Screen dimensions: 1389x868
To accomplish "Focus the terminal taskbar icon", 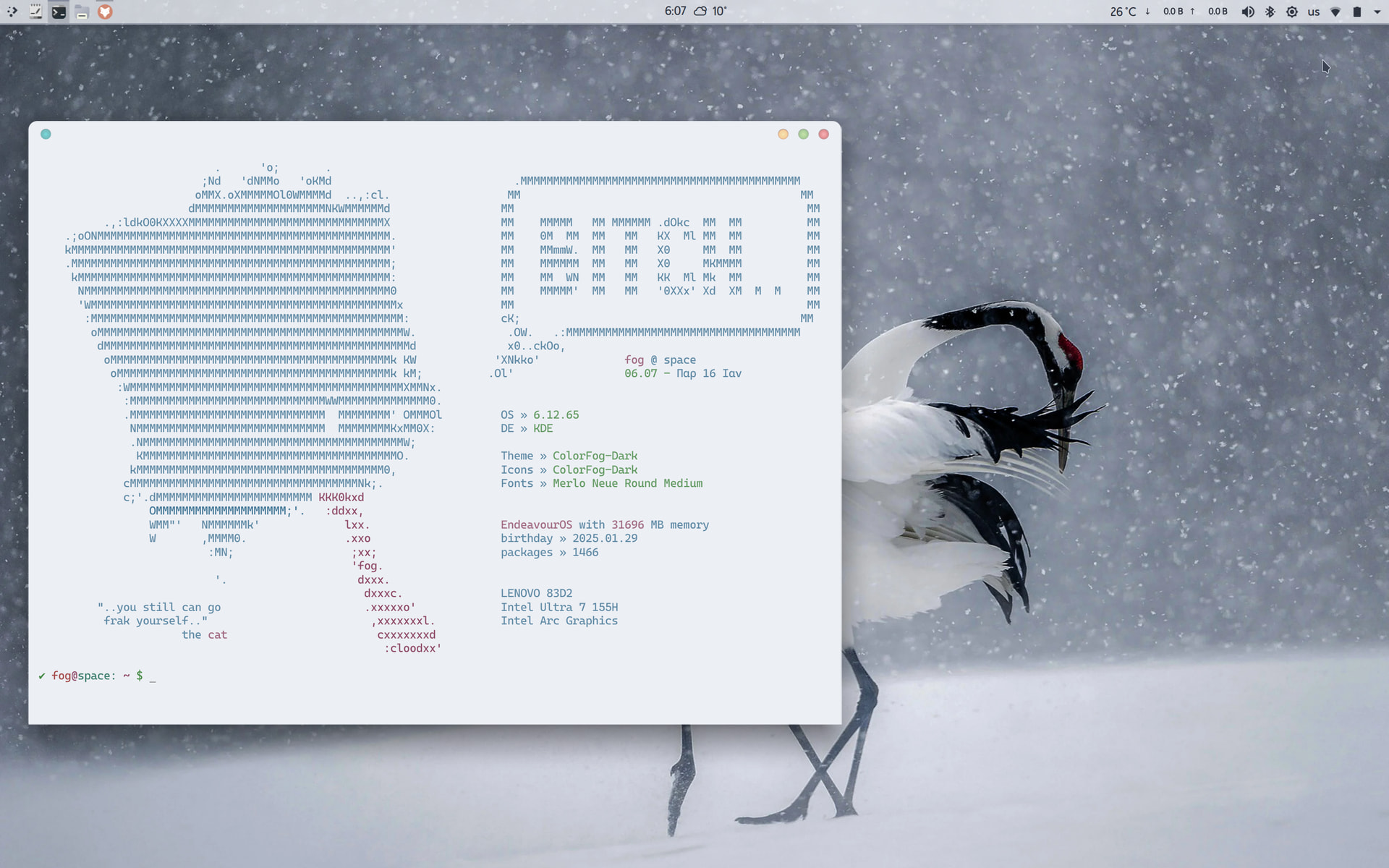I will (59, 12).
